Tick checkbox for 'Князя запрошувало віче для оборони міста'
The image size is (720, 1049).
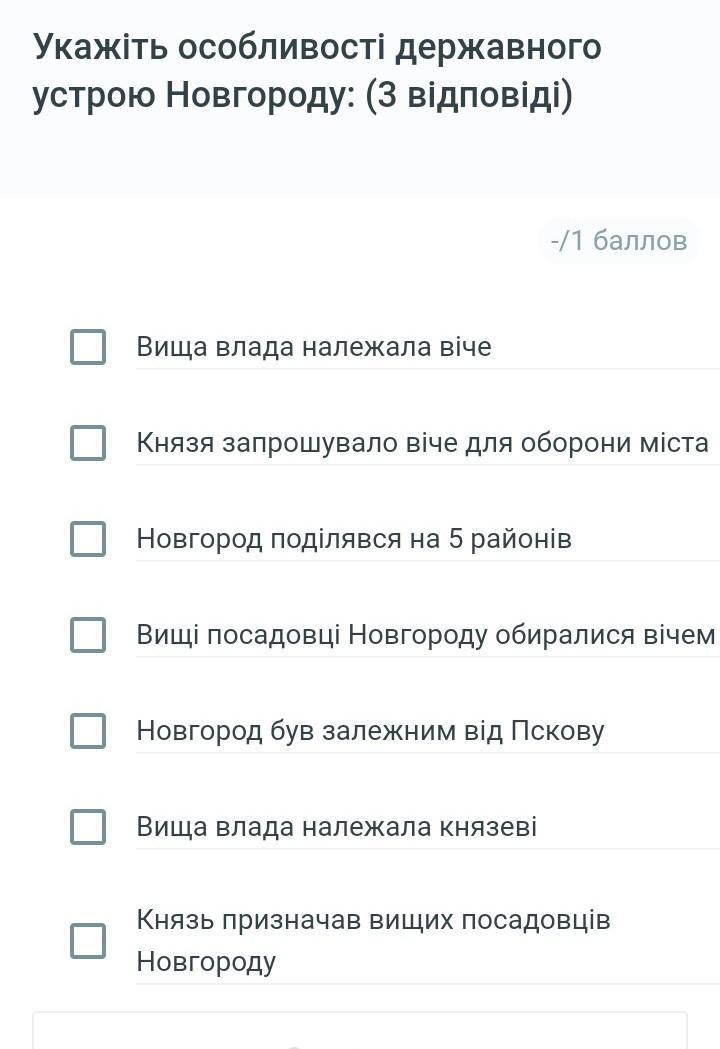point(88,443)
